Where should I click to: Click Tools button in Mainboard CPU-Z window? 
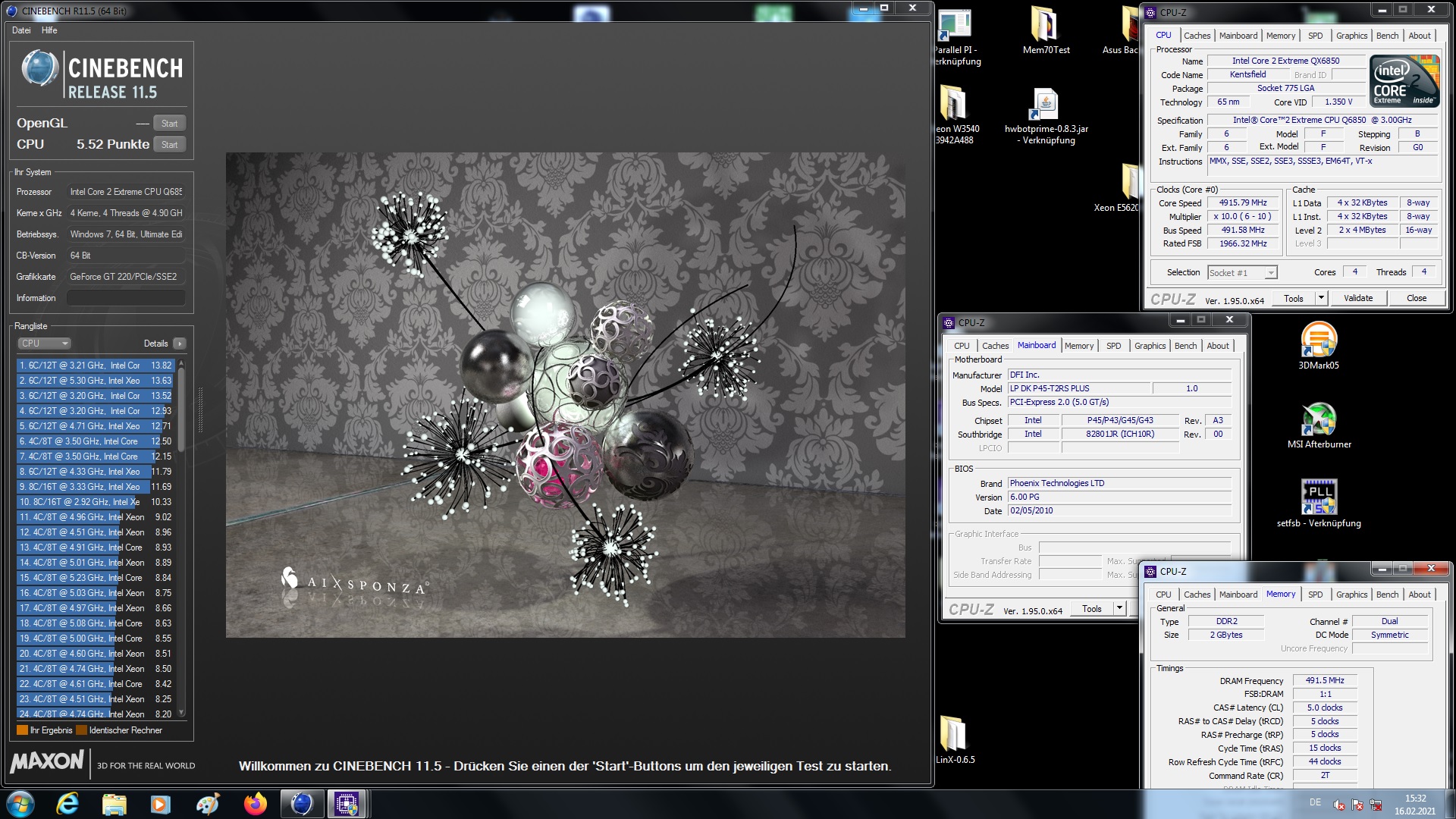click(x=1092, y=609)
